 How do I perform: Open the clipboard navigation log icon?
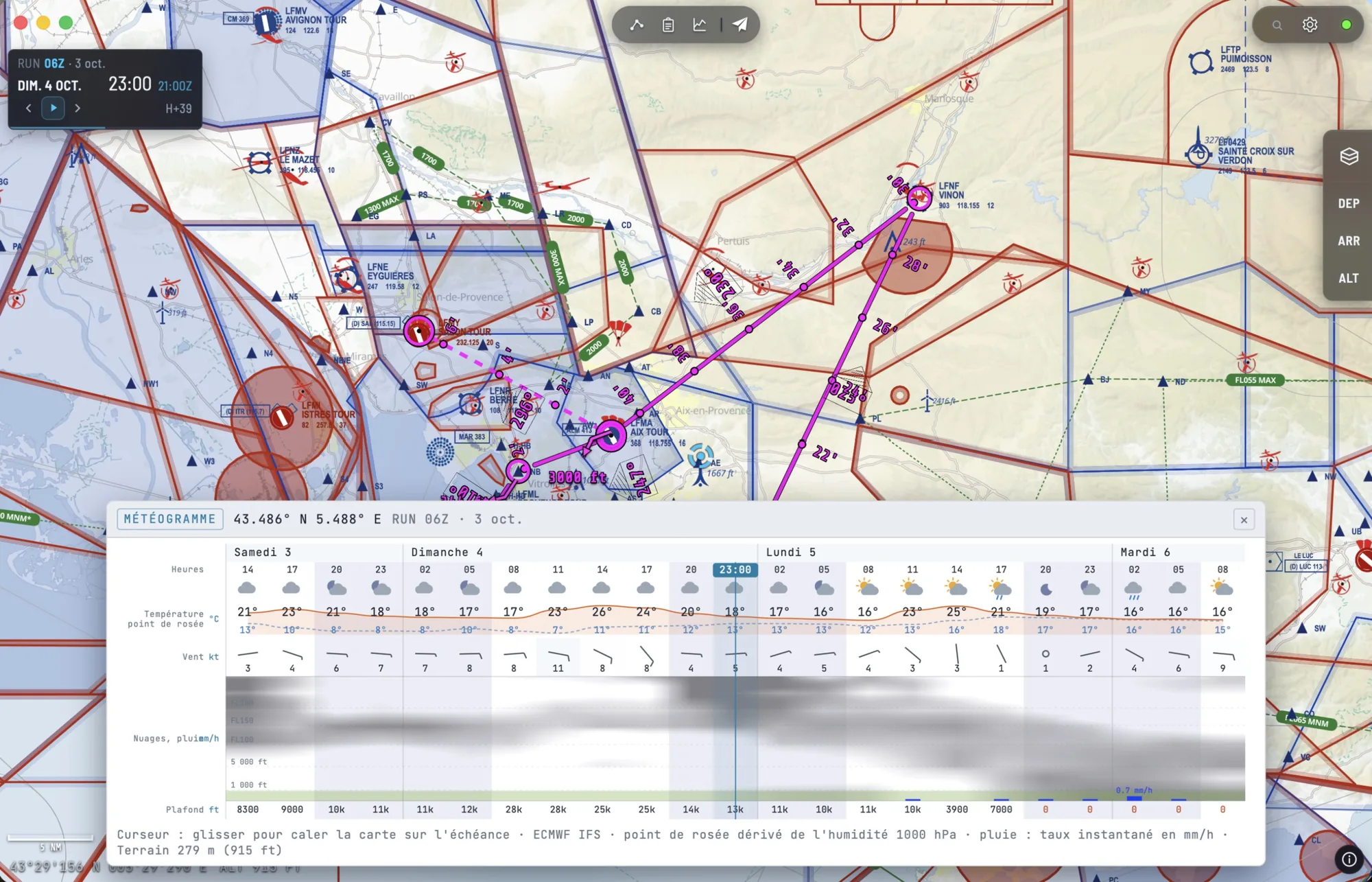pos(668,25)
